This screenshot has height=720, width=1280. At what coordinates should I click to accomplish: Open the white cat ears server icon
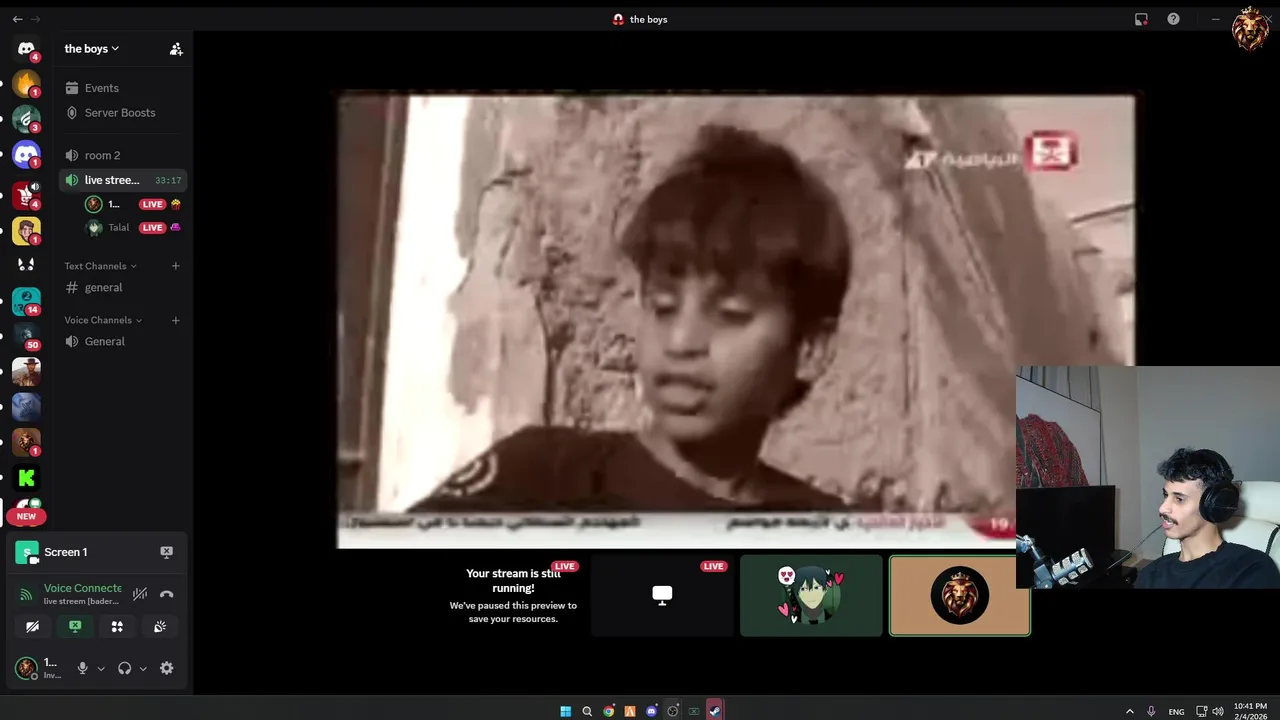[x=26, y=265]
